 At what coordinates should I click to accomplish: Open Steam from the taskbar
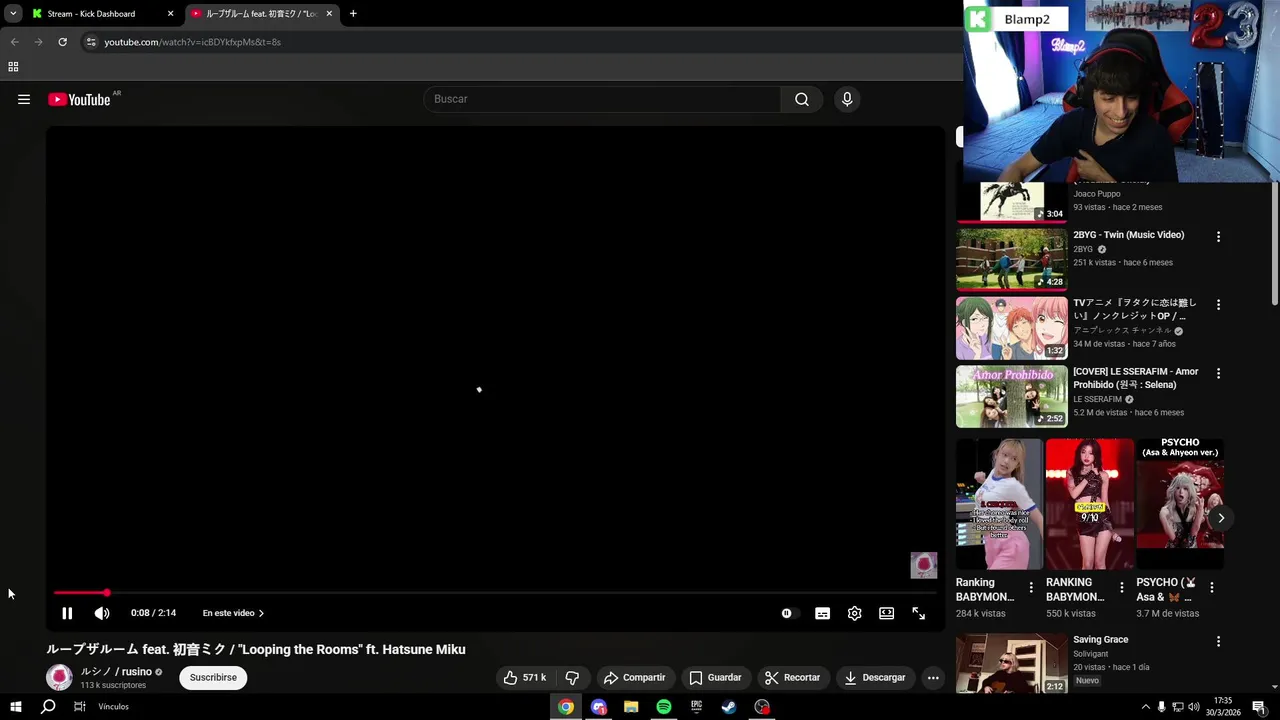729,707
